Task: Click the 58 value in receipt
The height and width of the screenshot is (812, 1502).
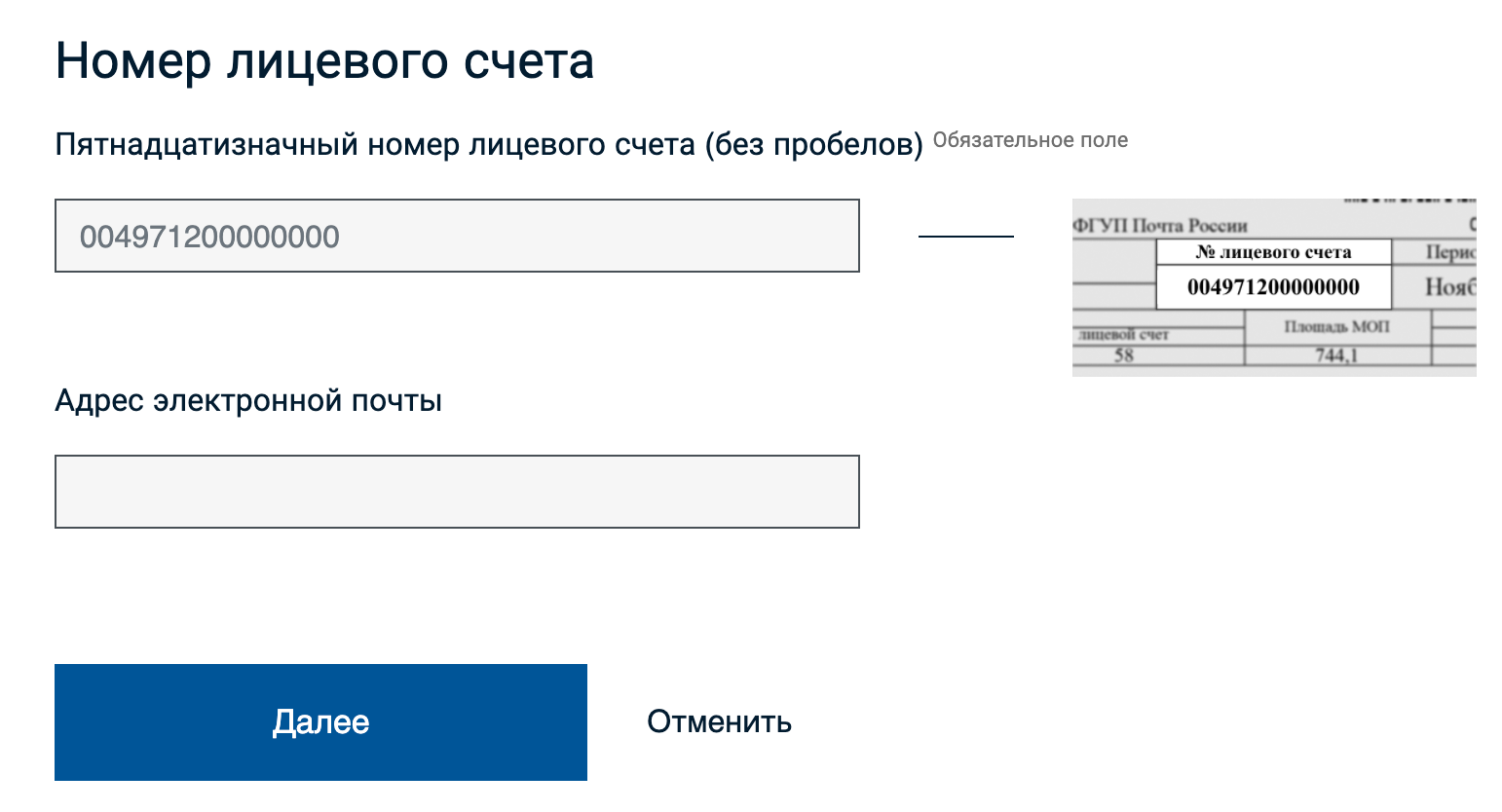Action: (1124, 355)
